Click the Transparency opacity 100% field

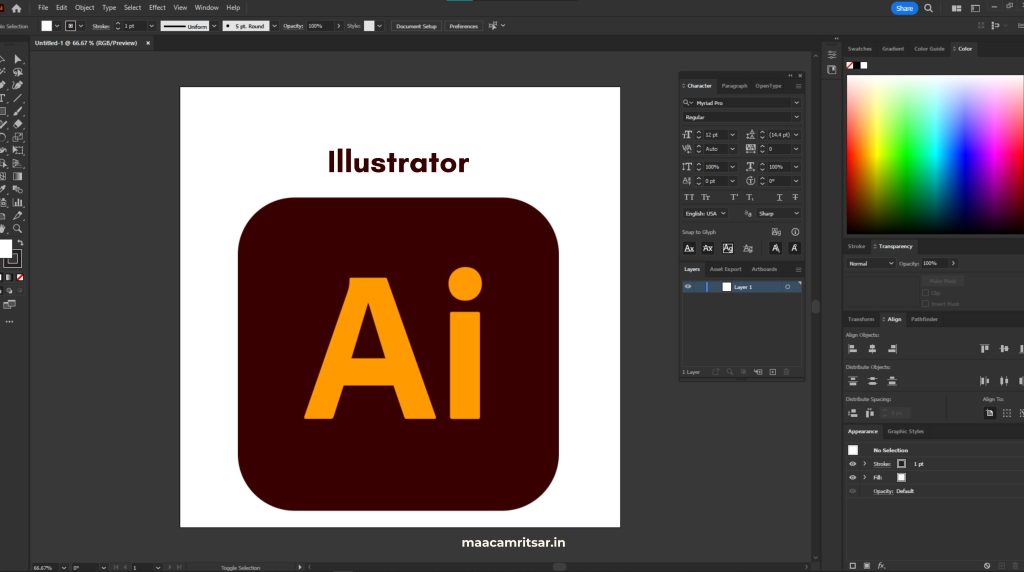(934, 263)
